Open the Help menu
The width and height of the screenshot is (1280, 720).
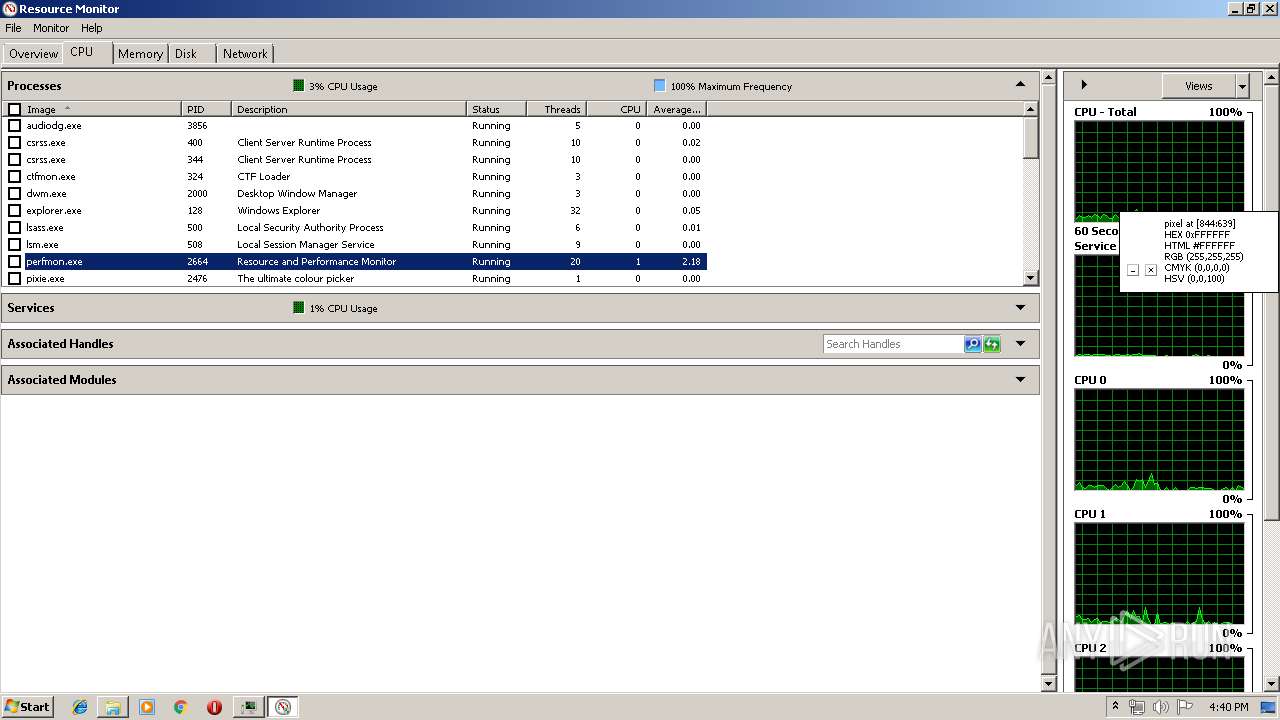click(92, 28)
